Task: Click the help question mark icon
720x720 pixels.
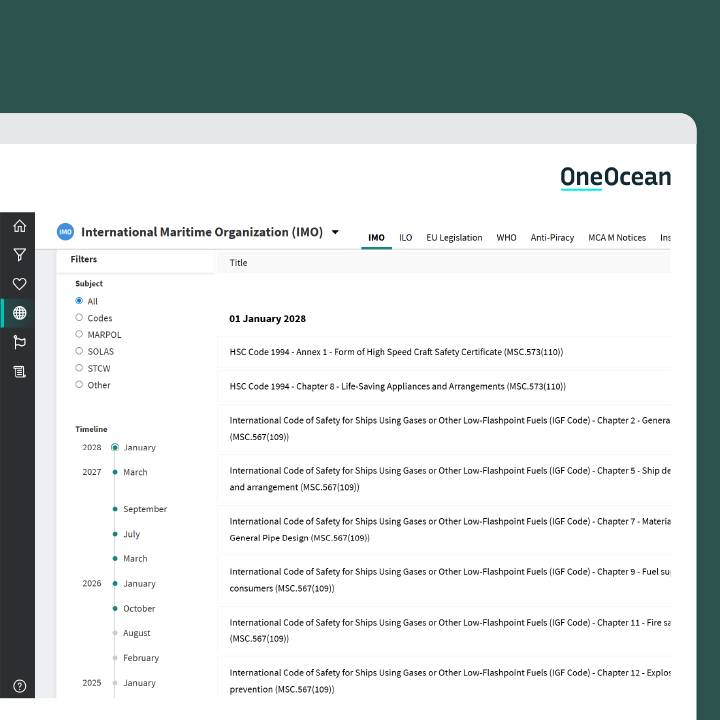Action: coord(19,686)
